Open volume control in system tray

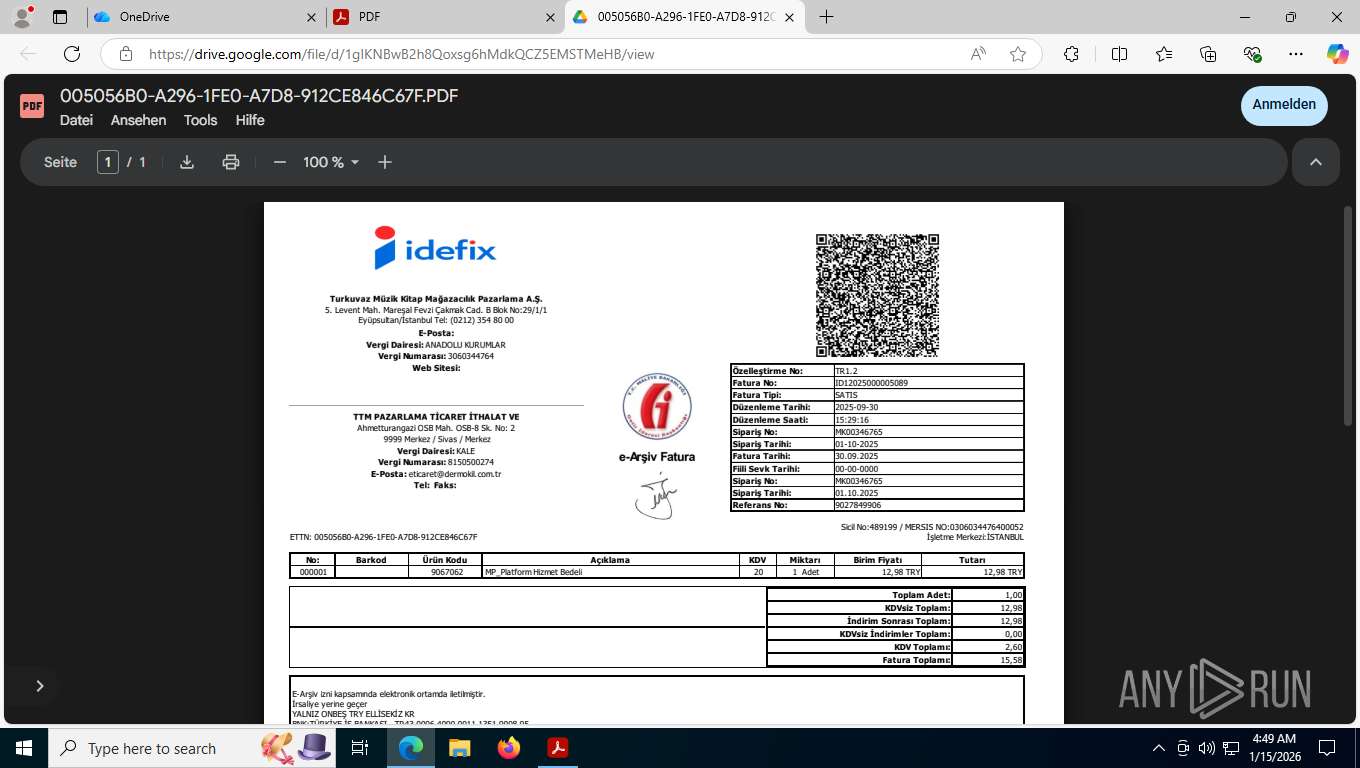1207,748
